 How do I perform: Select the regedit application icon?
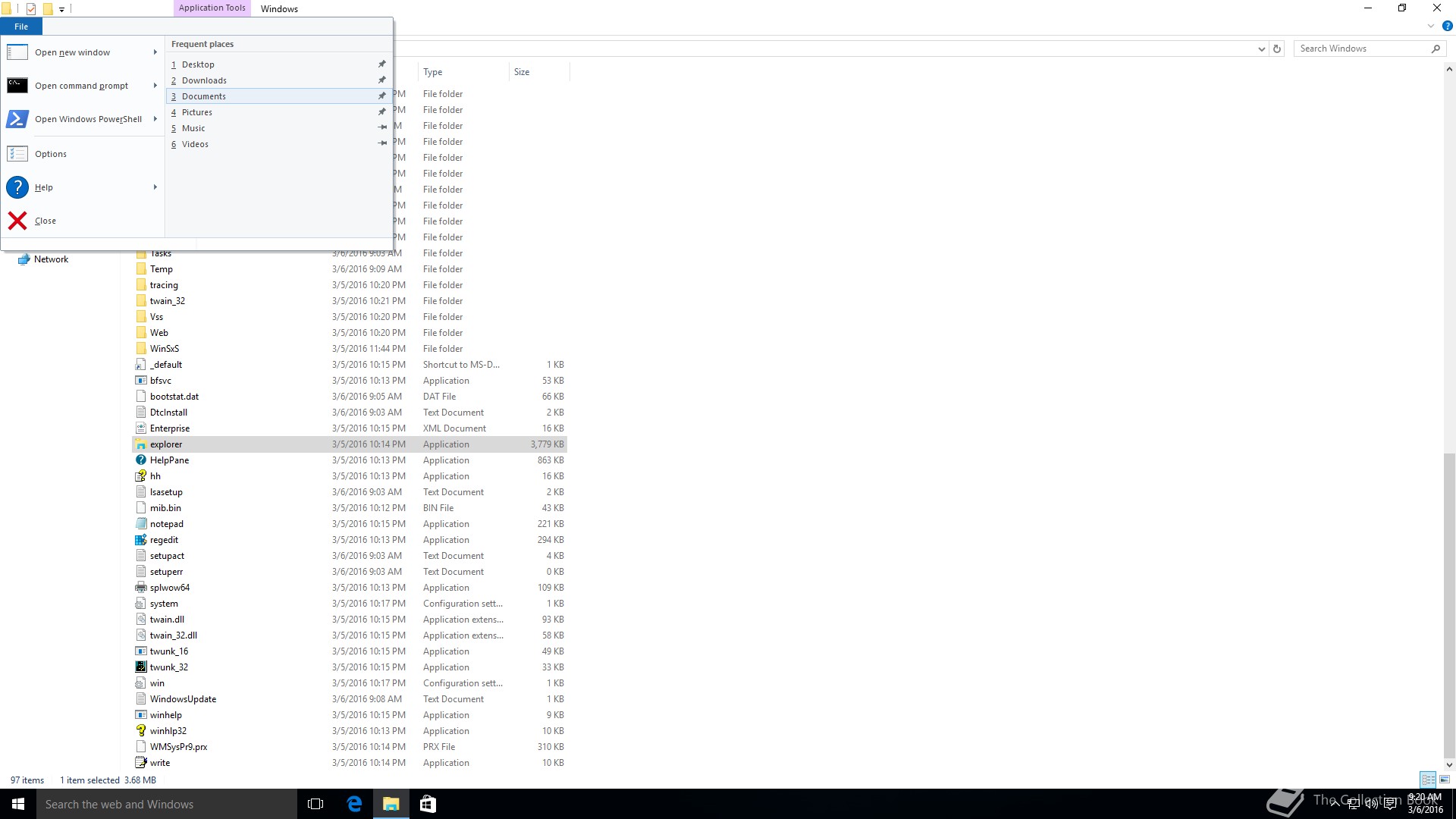coord(140,540)
